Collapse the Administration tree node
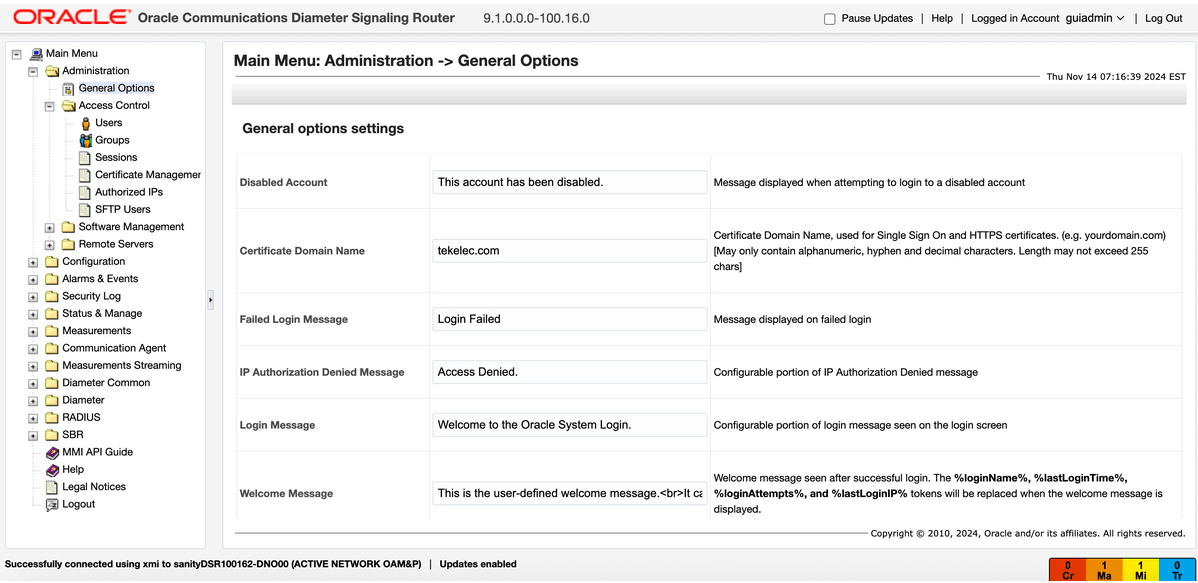Viewport: 1198px width, 583px height. click(x=33, y=71)
